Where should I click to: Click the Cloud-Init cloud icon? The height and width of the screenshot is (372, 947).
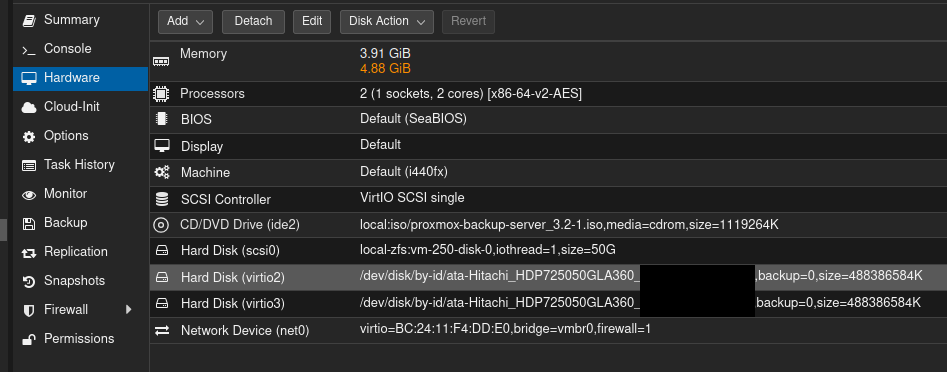[29, 107]
